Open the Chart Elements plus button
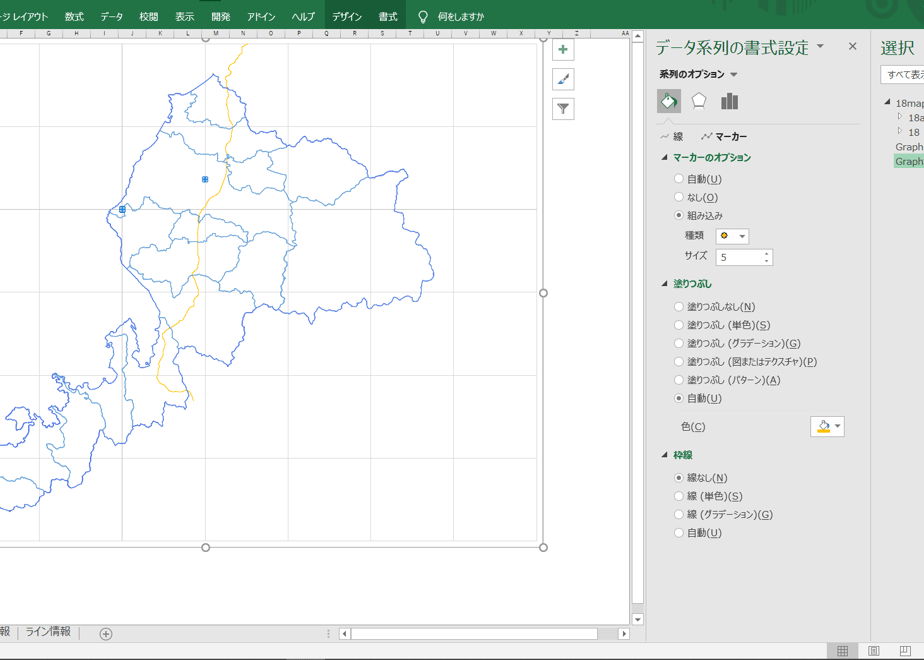 click(x=563, y=50)
